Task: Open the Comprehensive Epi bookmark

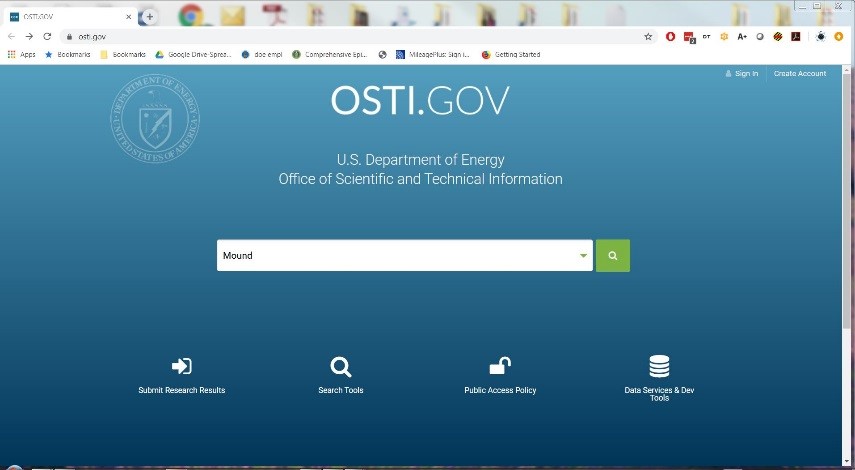Action: [x=330, y=55]
